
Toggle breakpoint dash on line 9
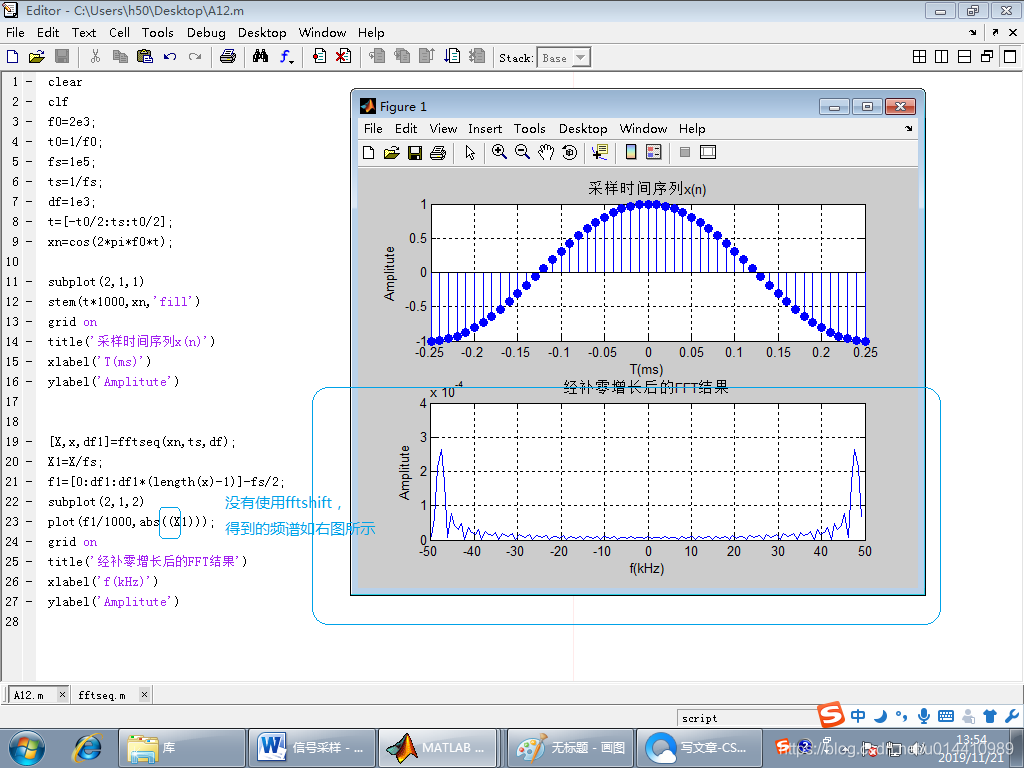coord(29,242)
